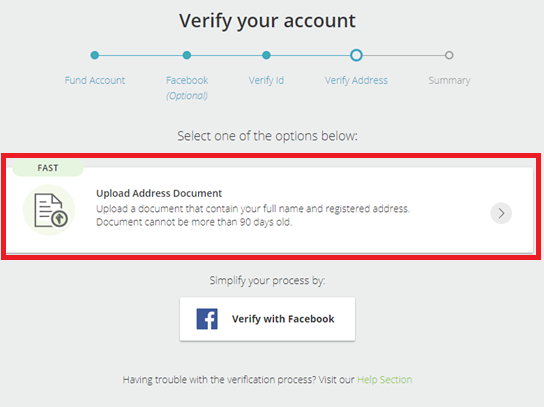Select the Upload Address Document option card

click(x=270, y=211)
